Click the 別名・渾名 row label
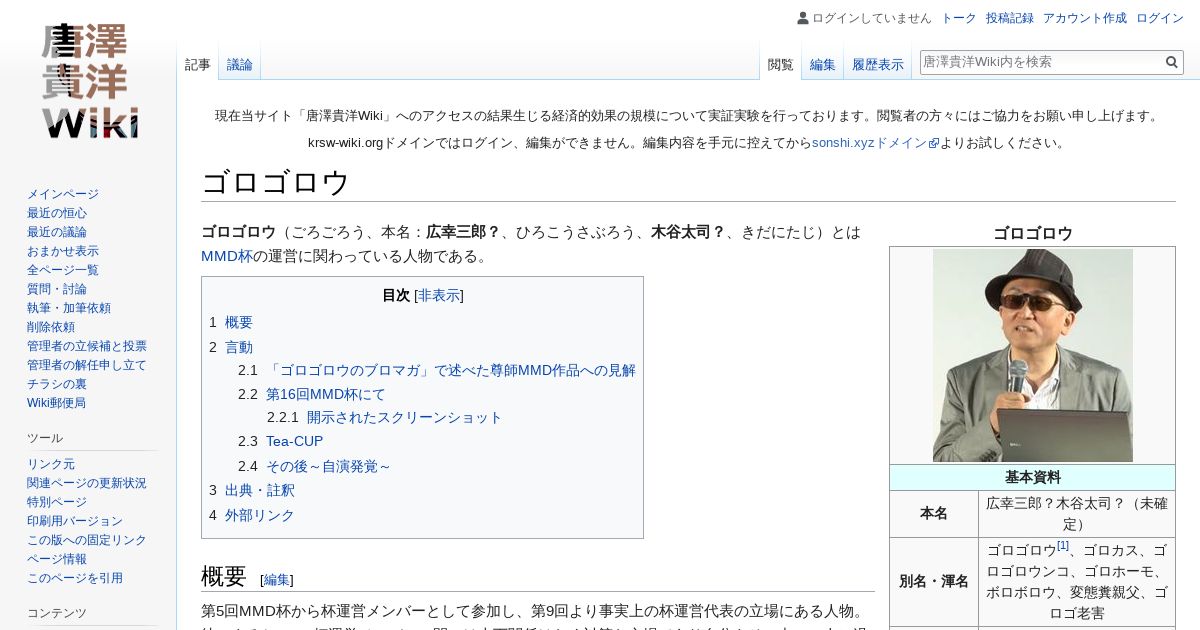The width and height of the screenshot is (1200, 630). click(934, 581)
